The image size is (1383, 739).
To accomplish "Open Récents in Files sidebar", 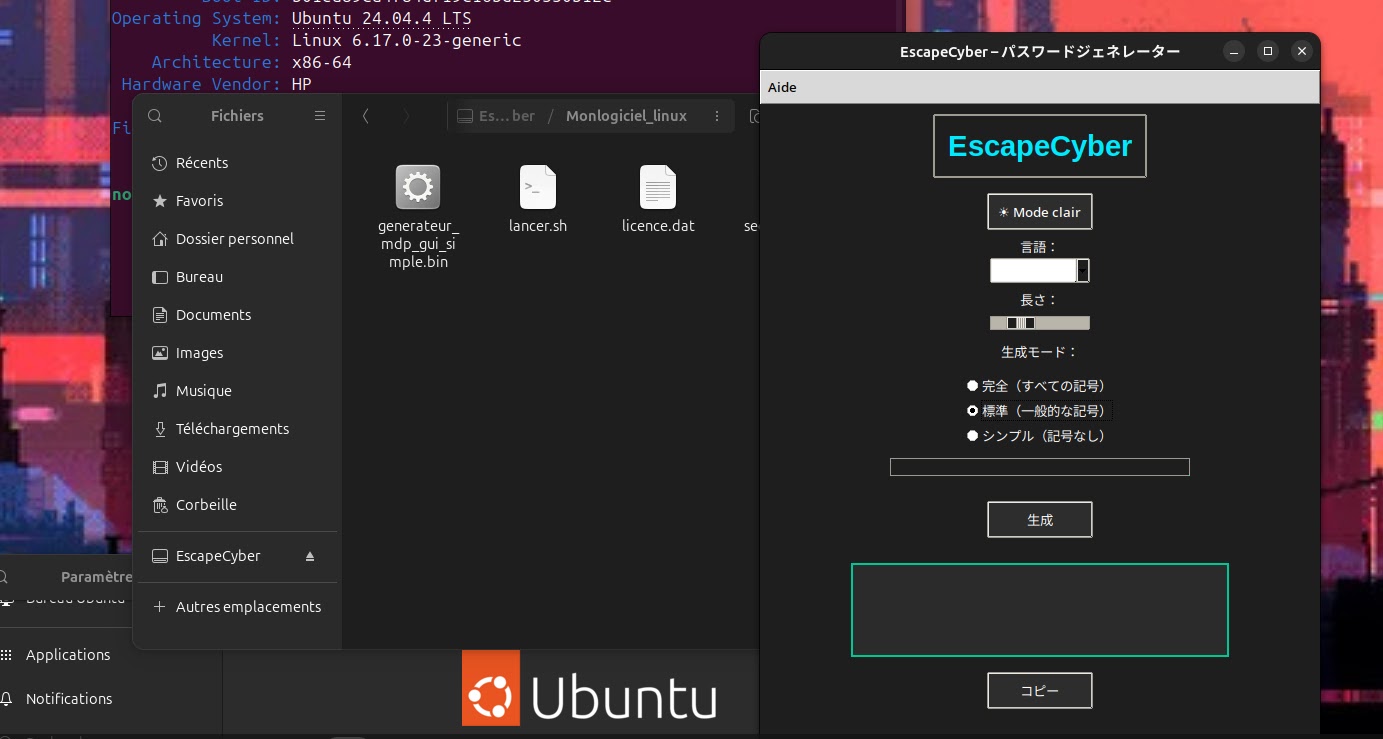I will pos(237,163).
